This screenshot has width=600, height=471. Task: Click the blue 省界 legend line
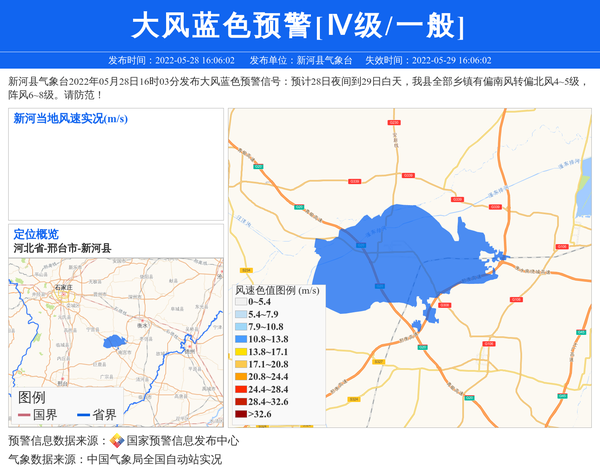(82, 415)
